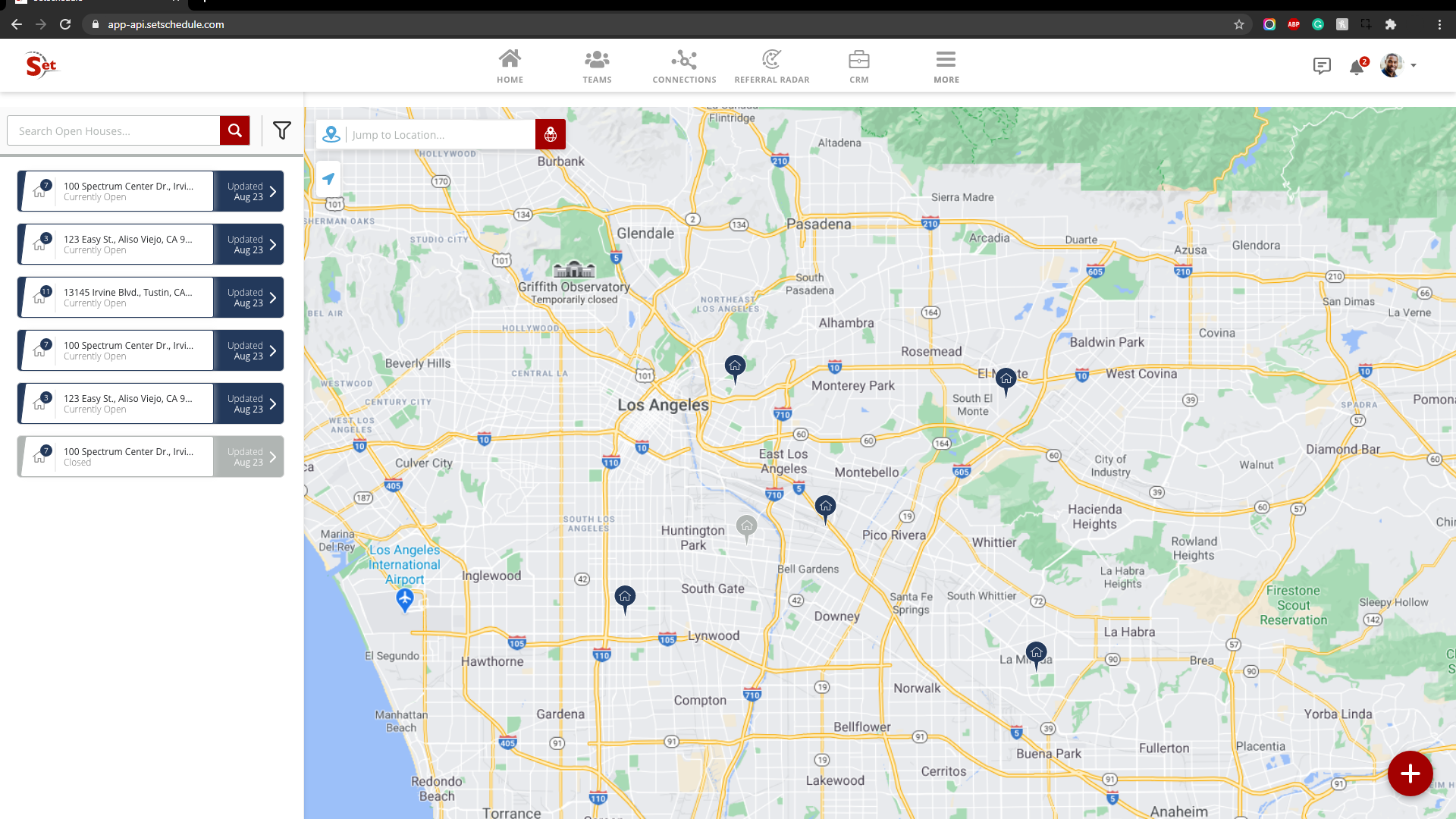Bookmark this page with the star
The height and width of the screenshot is (819, 1456).
click(1239, 24)
